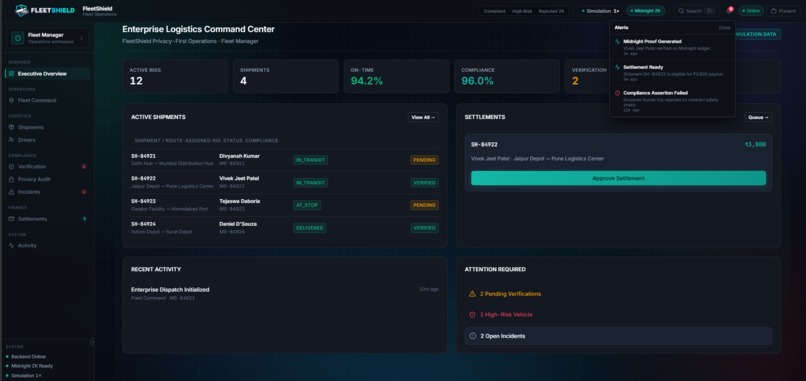
Task: Click the Open Incidents clock icon
Action: point(472,336)
